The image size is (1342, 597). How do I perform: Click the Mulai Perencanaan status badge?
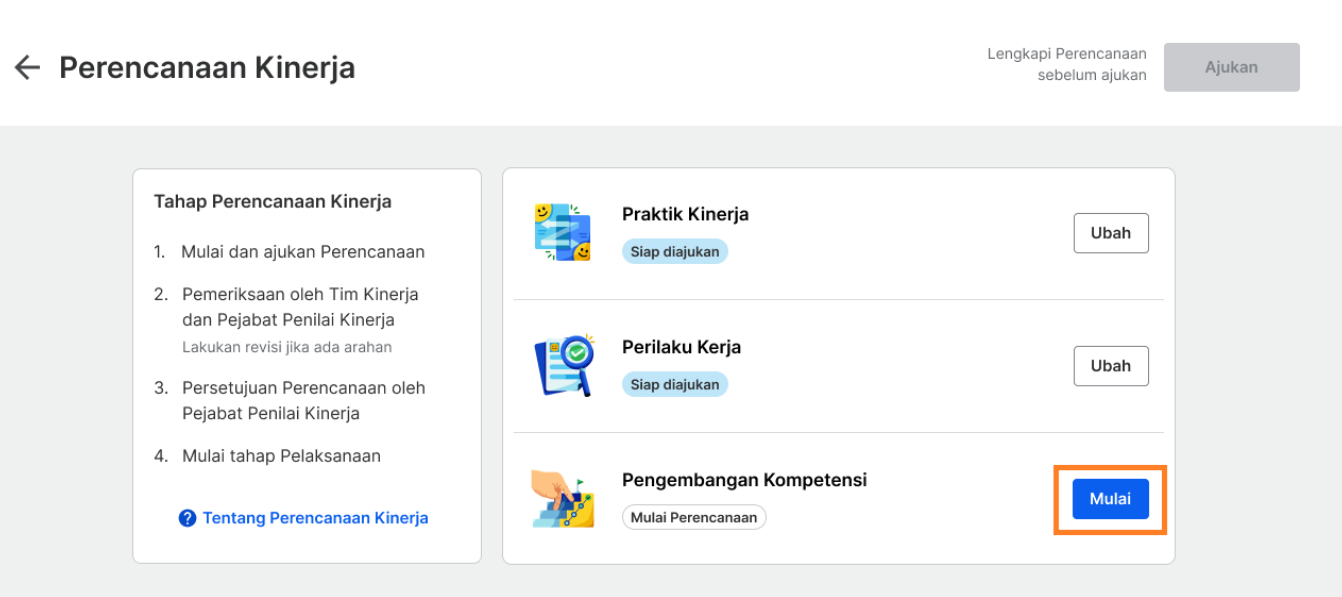pos(694,518)
